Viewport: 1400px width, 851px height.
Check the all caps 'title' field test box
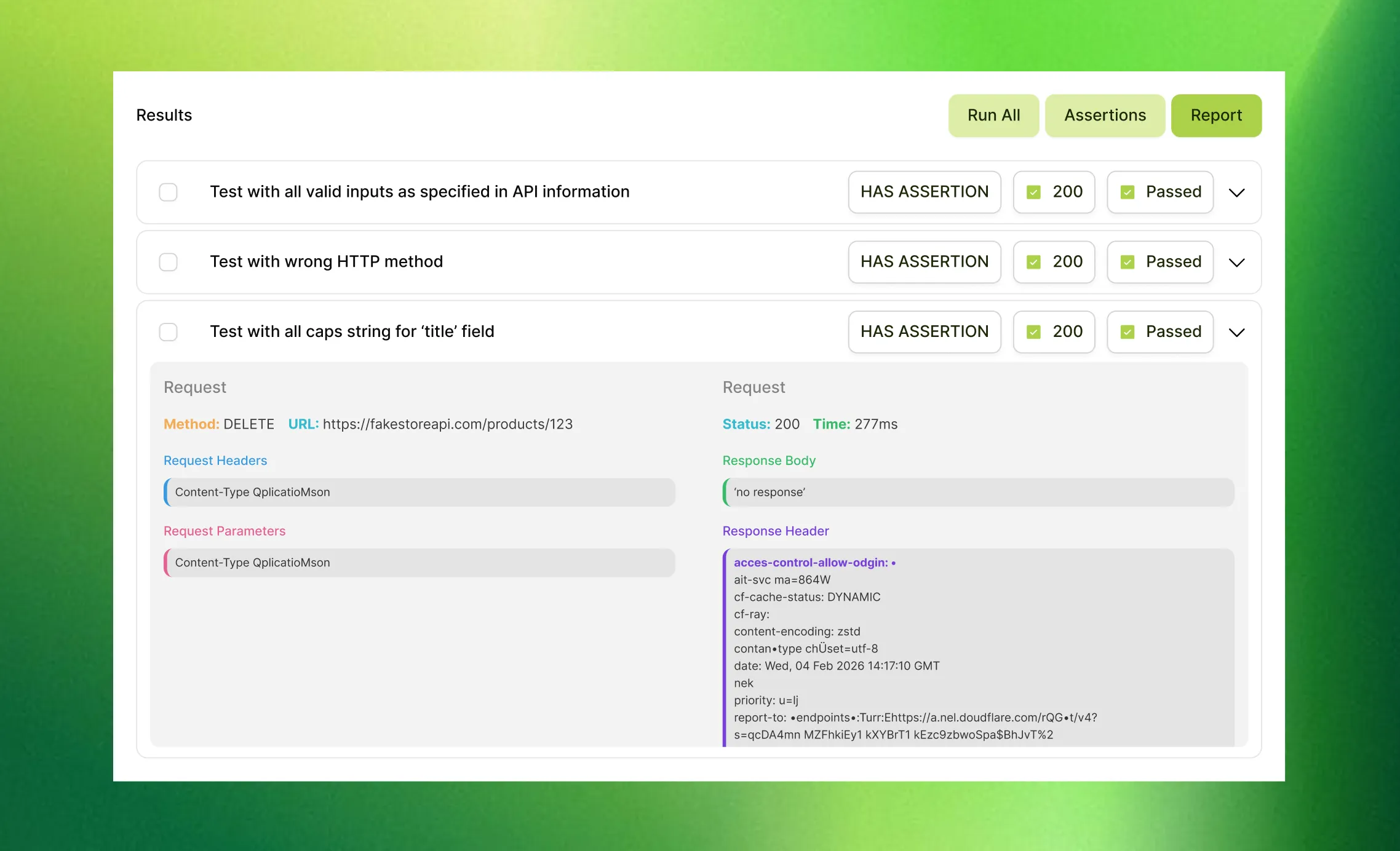(x=168, y=332)
